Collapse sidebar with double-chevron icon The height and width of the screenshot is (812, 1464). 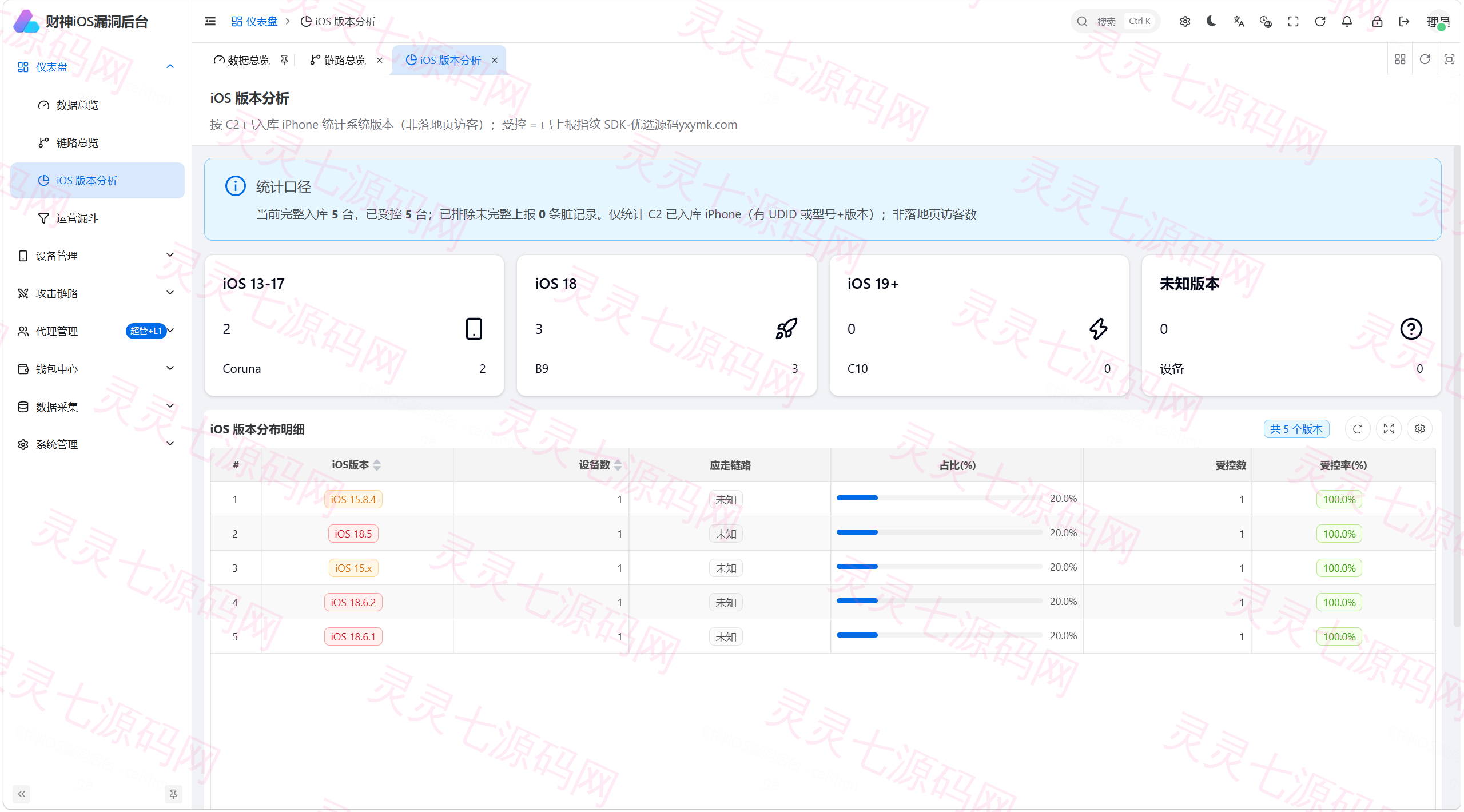click(x=22, y=794)
